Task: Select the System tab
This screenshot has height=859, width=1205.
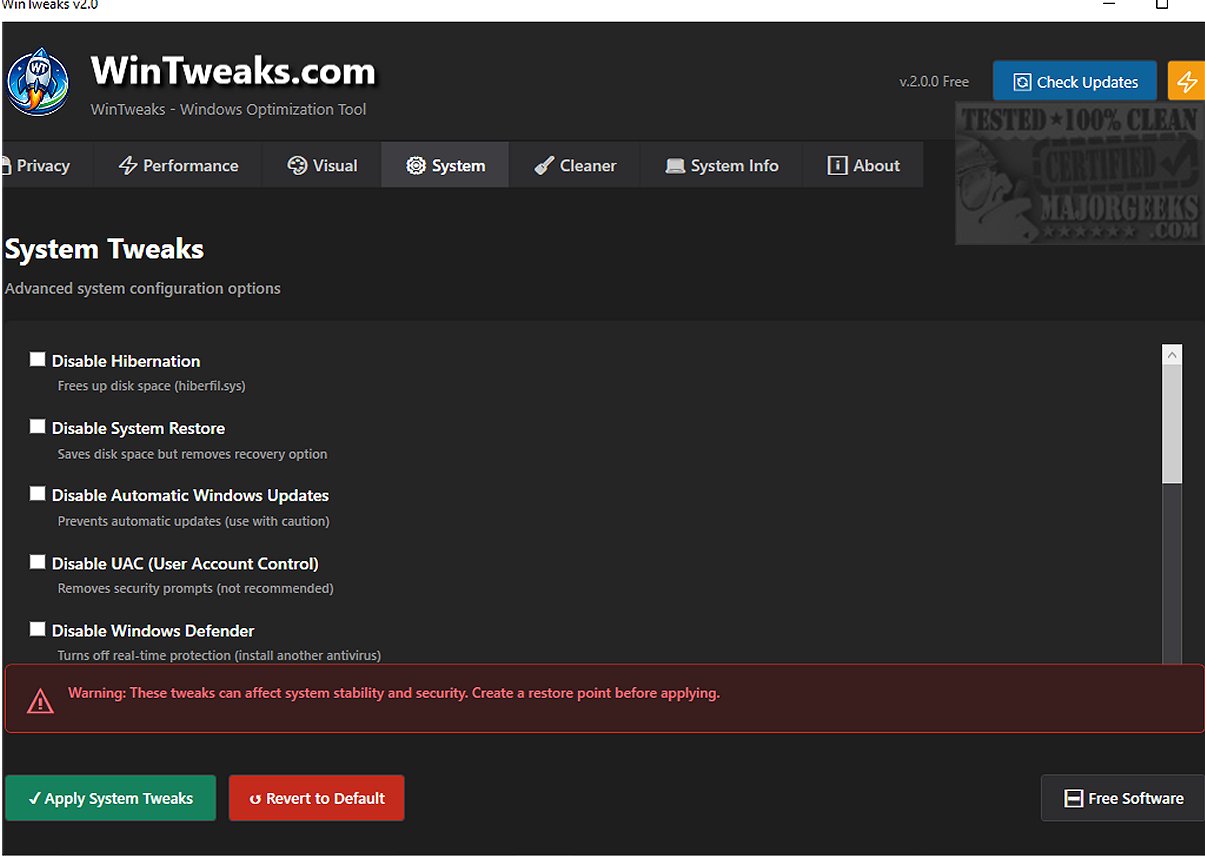Action: click(446, 166)
